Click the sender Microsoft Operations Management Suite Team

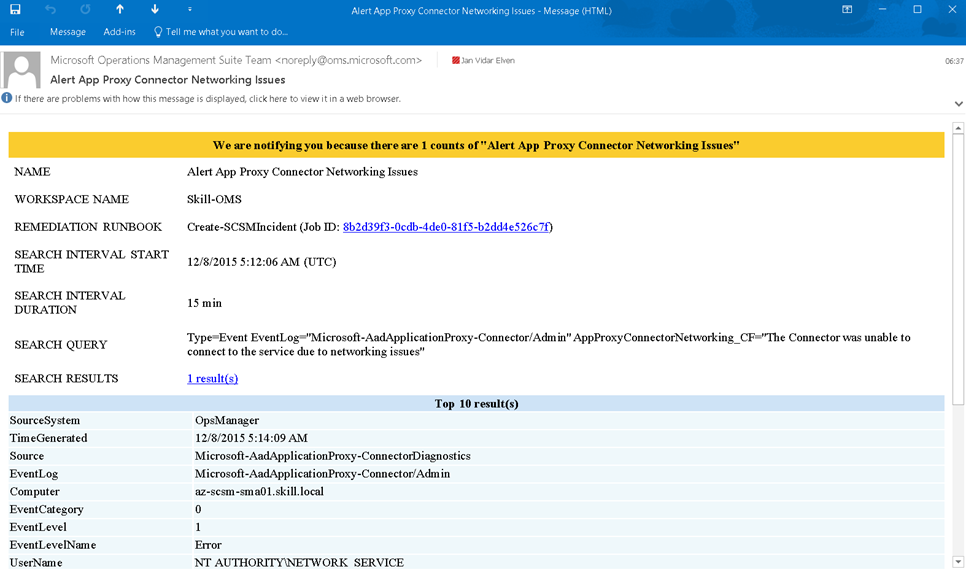coord(236,60)
